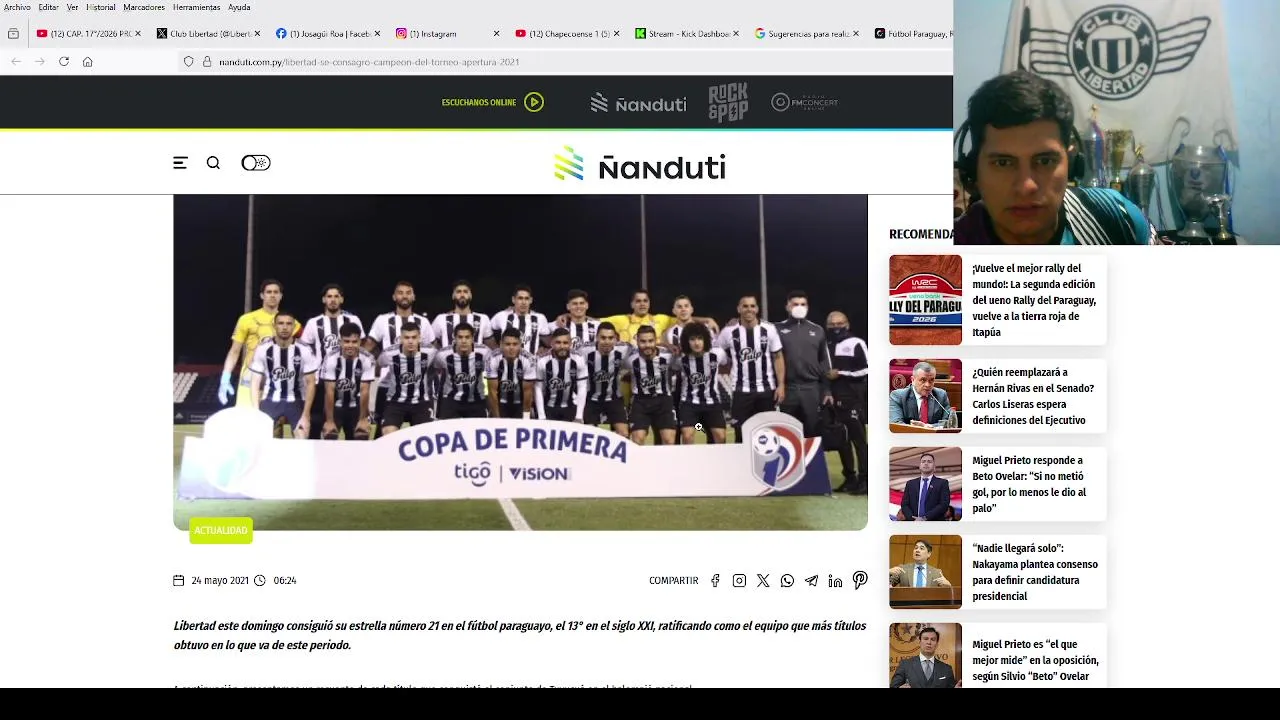Screen dimensions: 1280x720
Task: Open the site hamburger menu
Action: (x=180, y=162)
